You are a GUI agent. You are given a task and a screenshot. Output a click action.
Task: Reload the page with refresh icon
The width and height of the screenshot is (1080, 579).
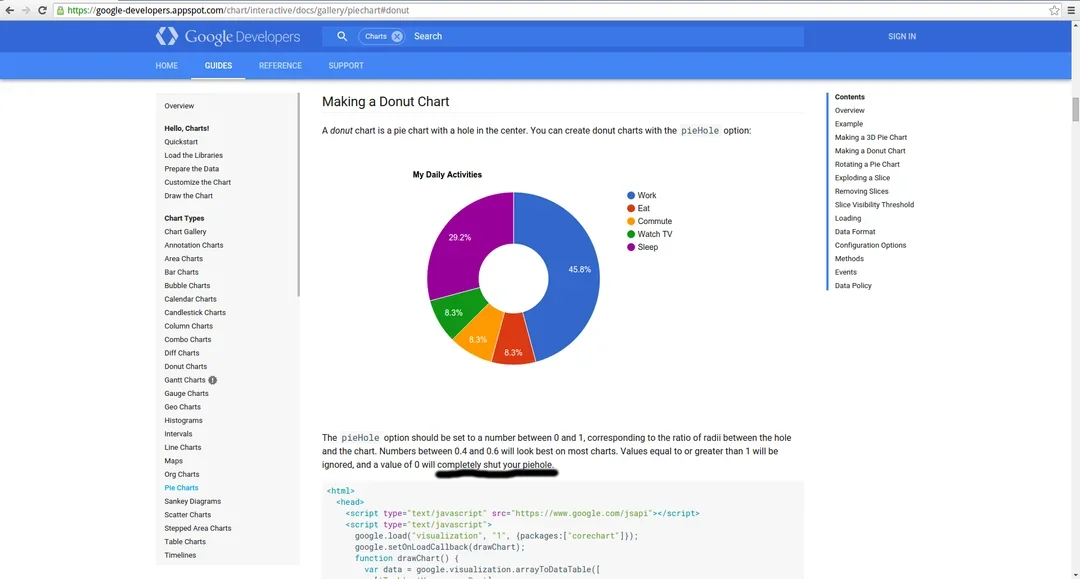43,10
